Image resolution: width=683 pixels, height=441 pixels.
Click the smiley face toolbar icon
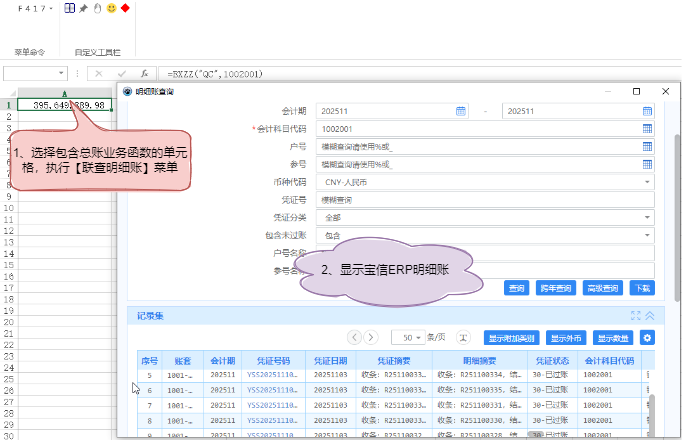click(111, 9)
